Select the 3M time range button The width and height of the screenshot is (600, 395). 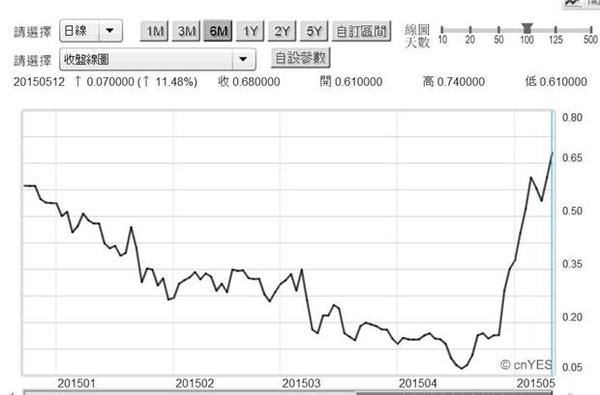click(x=186, y=31)
